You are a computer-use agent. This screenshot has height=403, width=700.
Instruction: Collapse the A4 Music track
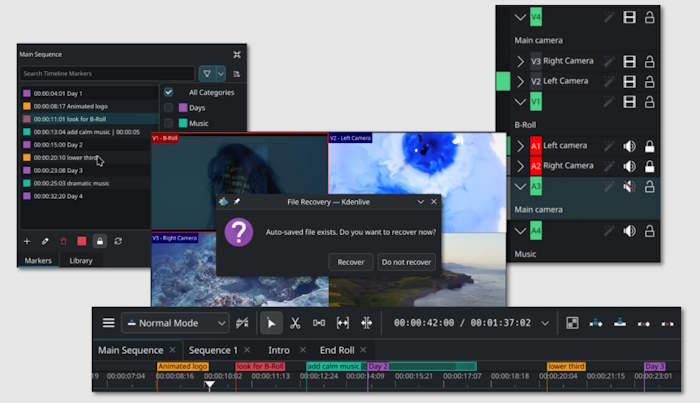pyautogui.click(x=520, y=231)
